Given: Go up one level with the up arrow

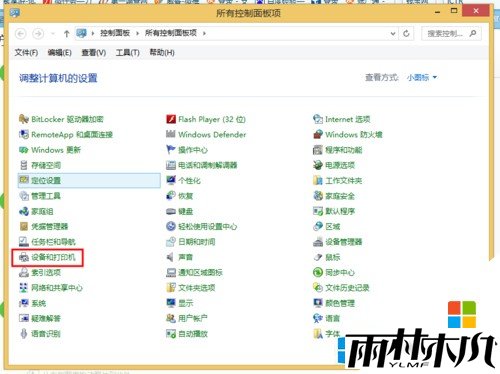Looking at the screenshot, I should (x=66, y=33).
